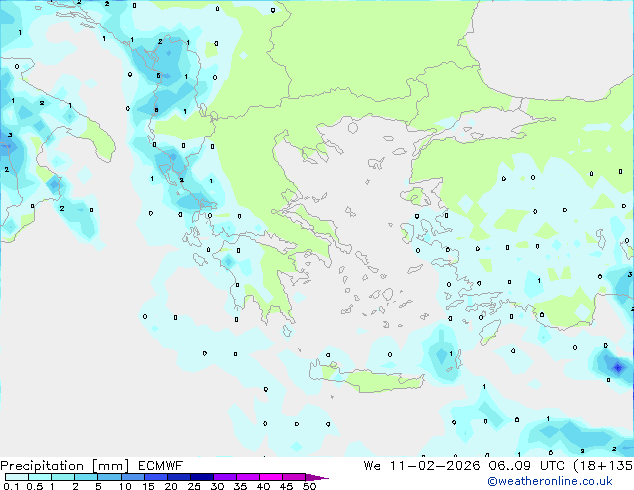The width and height of the screenshot is (634, 490).
Task: Click the 0.1–0.5 mm legend color swatch
Action: [17, 477]
